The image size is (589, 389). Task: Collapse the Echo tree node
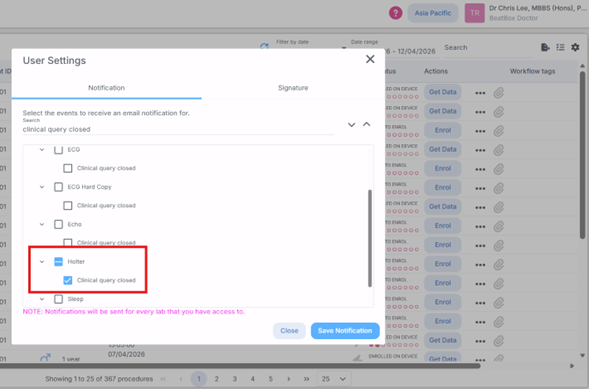[x=42, y=224]
